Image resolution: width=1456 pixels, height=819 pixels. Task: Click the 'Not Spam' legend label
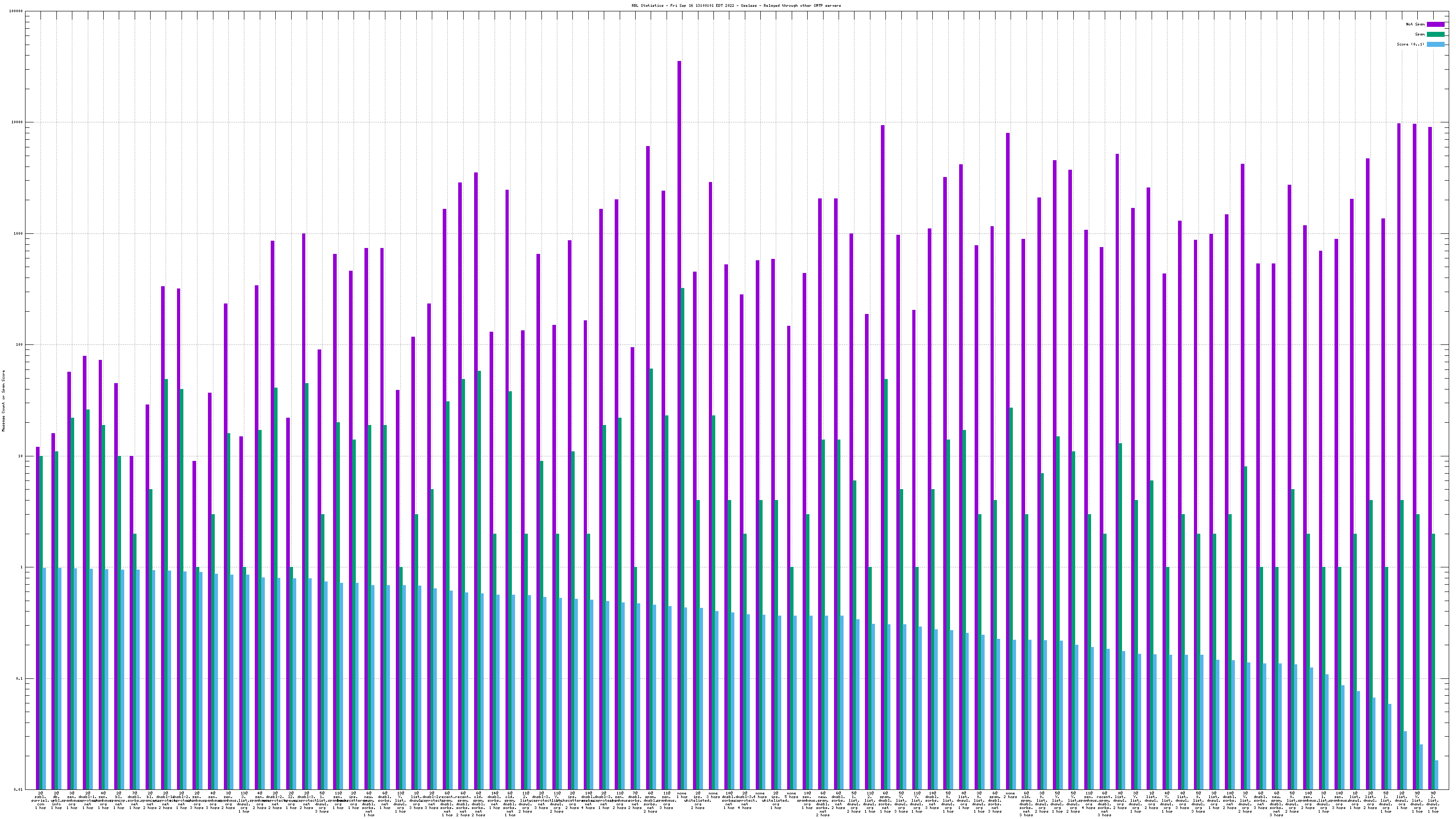[1416, 24]
